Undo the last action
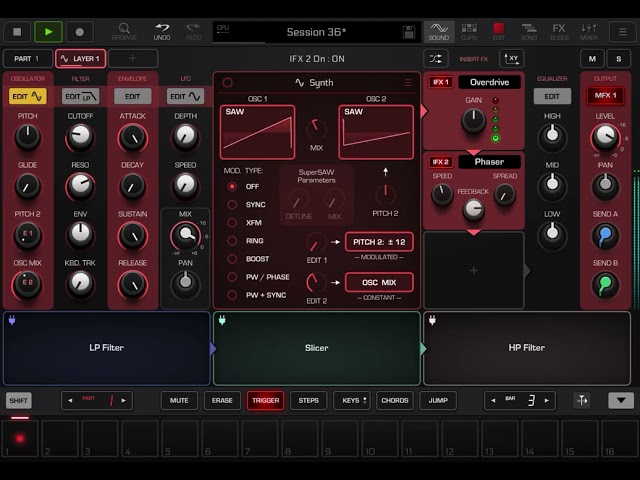The image size is (640, 480). click(162, 32)
